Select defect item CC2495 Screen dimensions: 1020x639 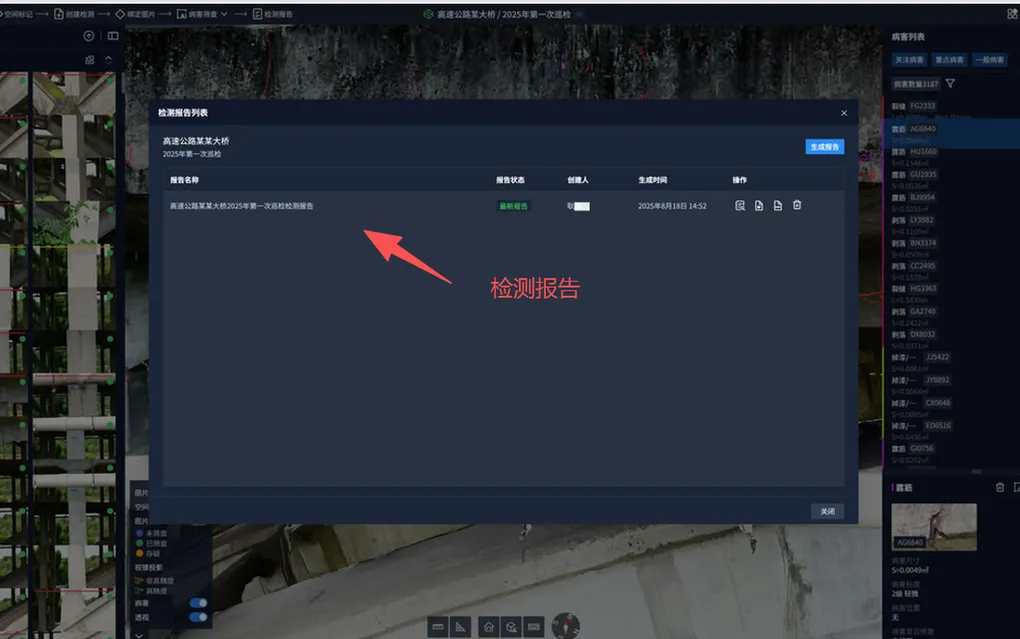pos(922,265)
